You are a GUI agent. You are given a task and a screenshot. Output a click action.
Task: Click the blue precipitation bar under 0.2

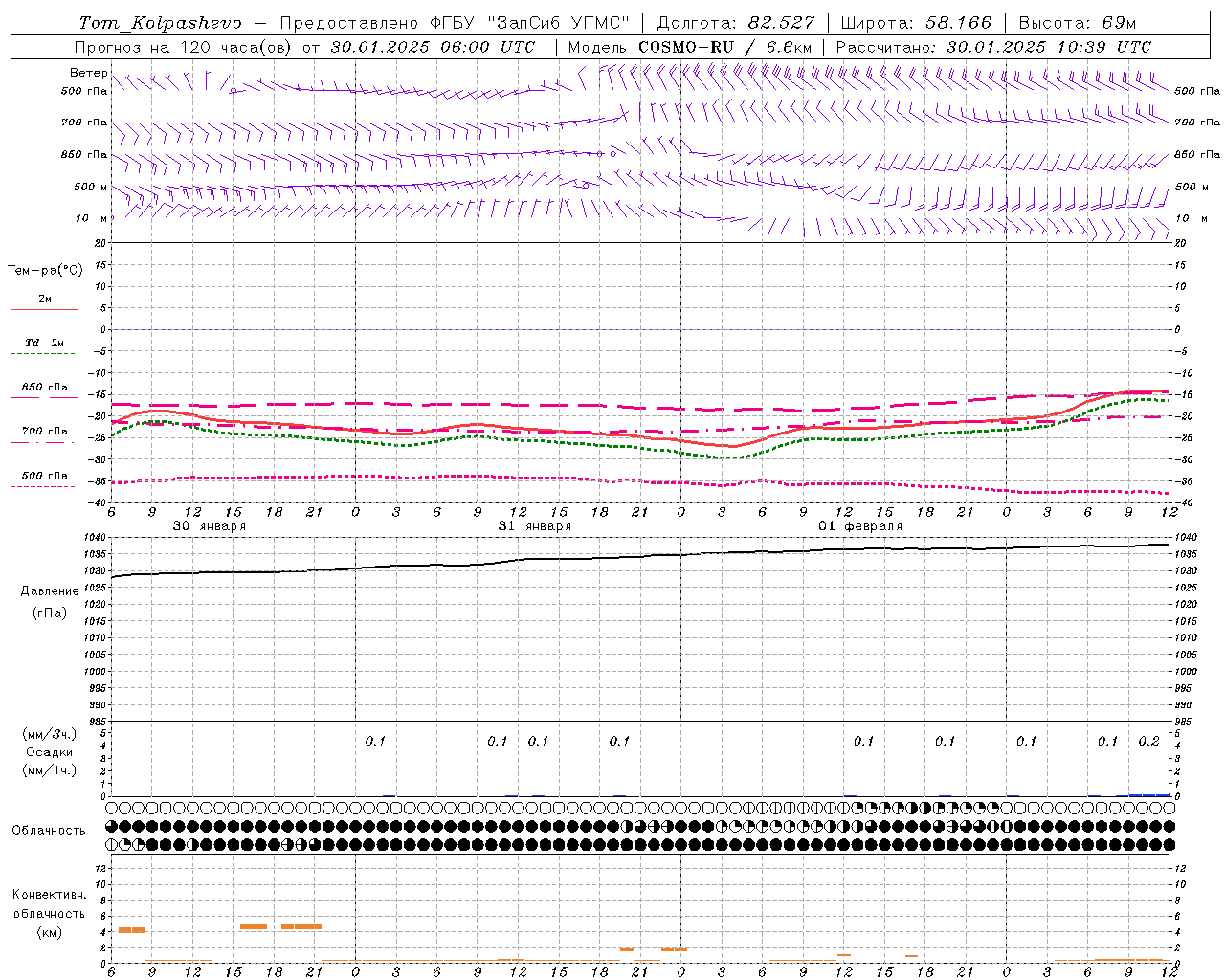[x=1148, y=794]
